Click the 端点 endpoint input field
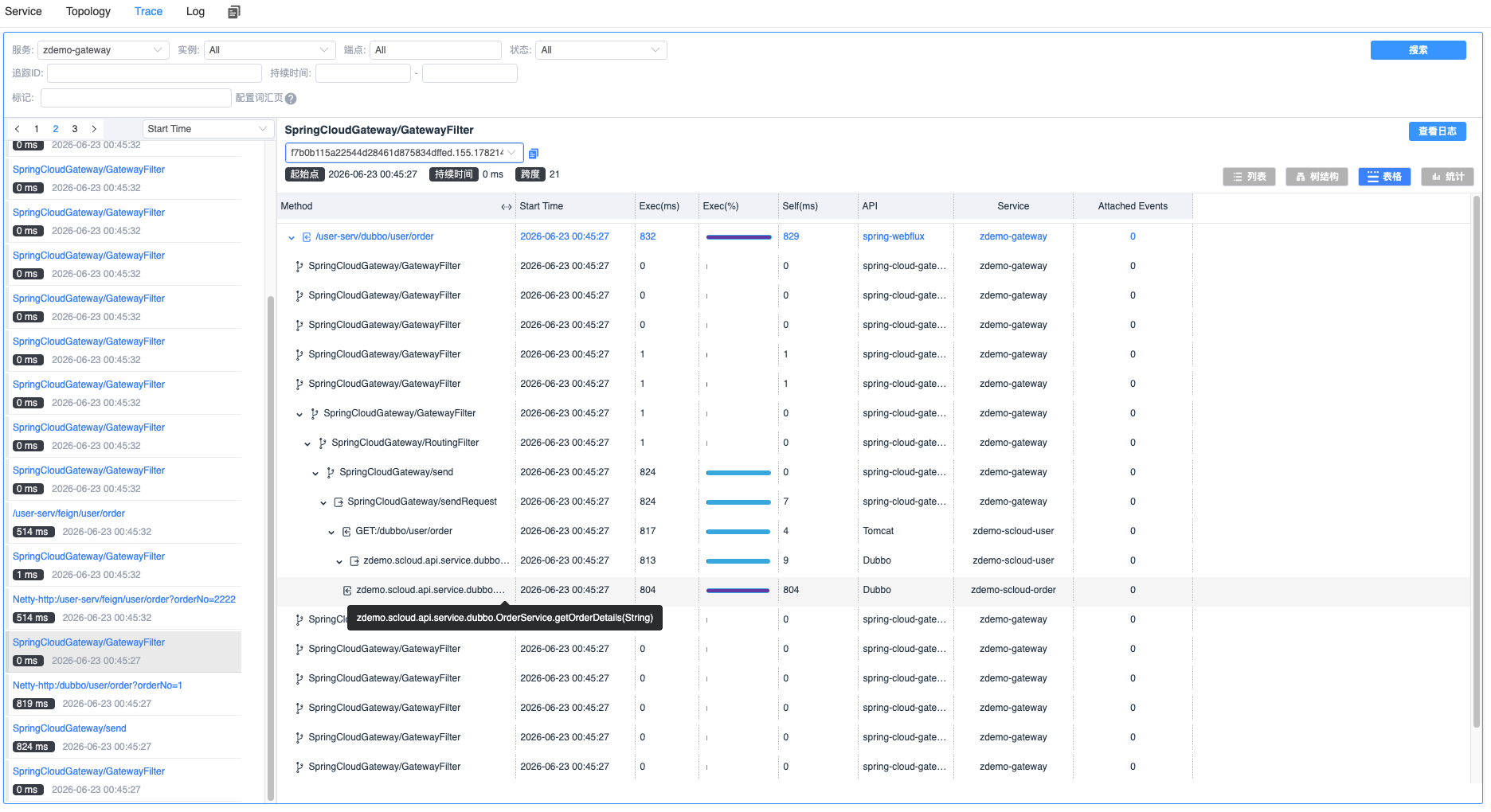This screenshot has height=812, width=1491. point(436,50)
